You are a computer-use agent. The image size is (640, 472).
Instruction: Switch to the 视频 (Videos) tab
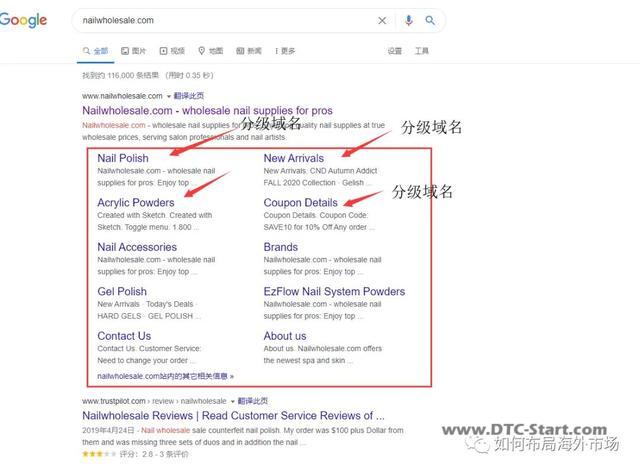point(172,51)
